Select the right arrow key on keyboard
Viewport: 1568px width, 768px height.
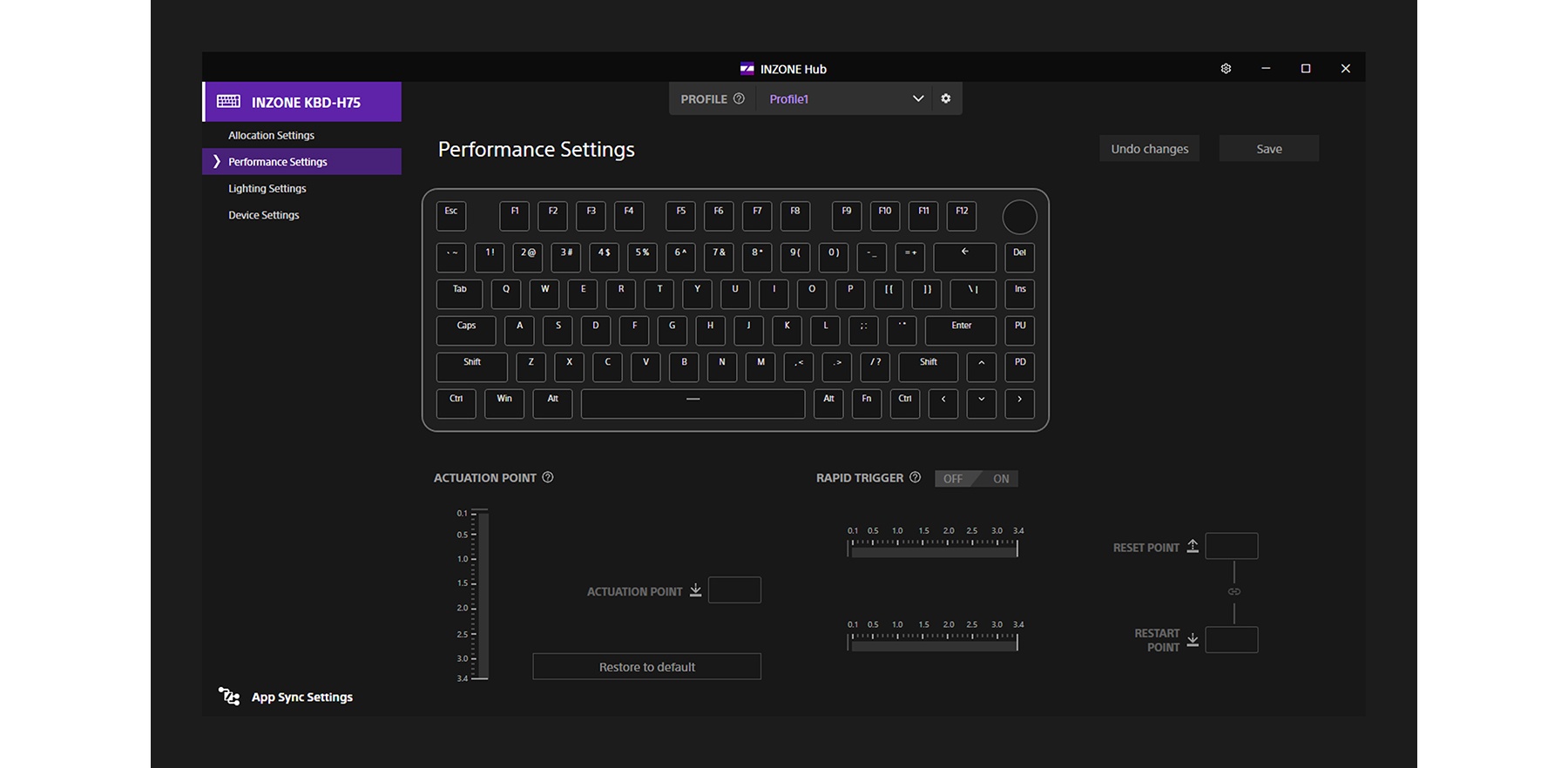(x=1019, y=404)
